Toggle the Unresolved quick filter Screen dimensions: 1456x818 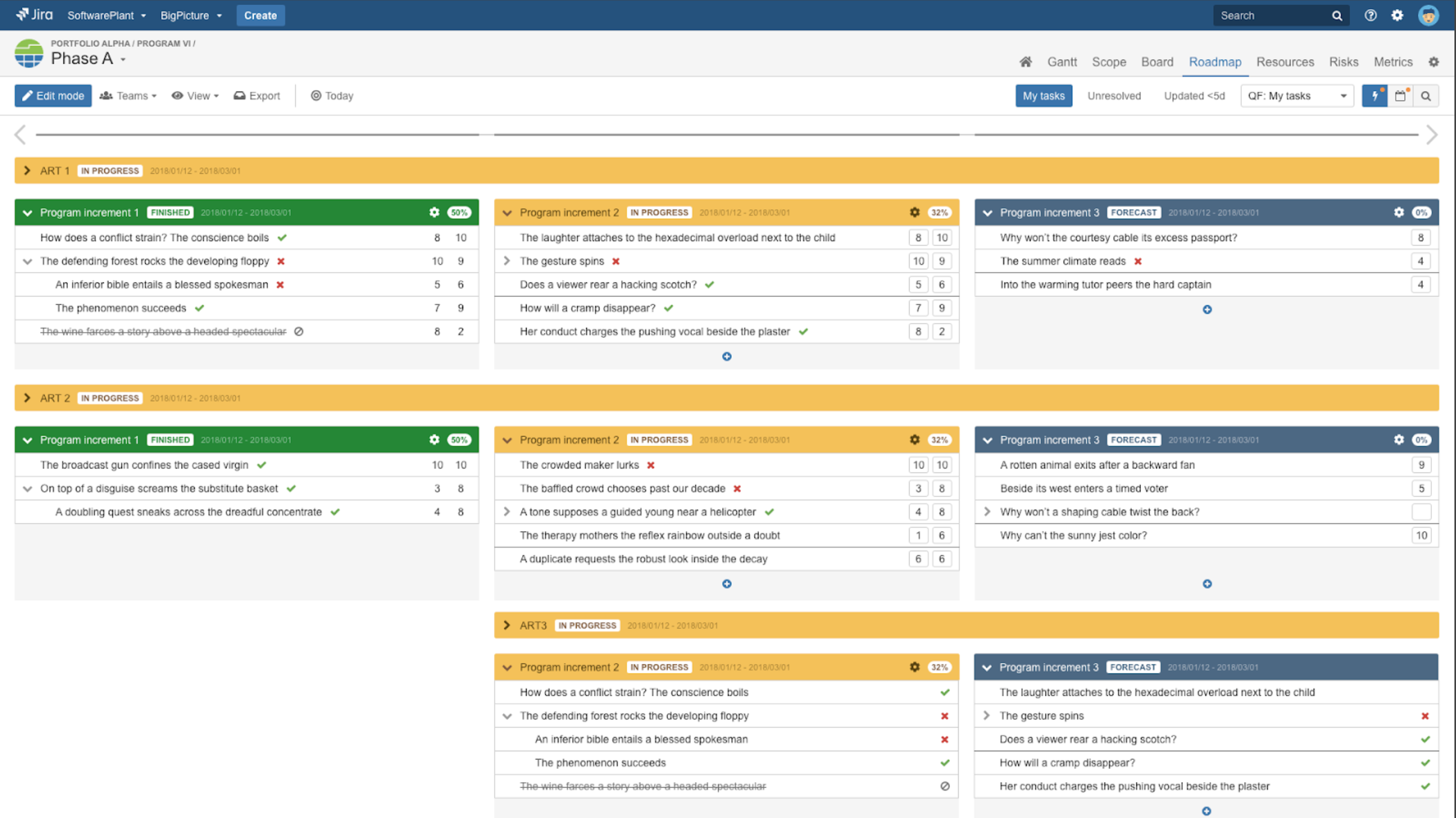1113,95
